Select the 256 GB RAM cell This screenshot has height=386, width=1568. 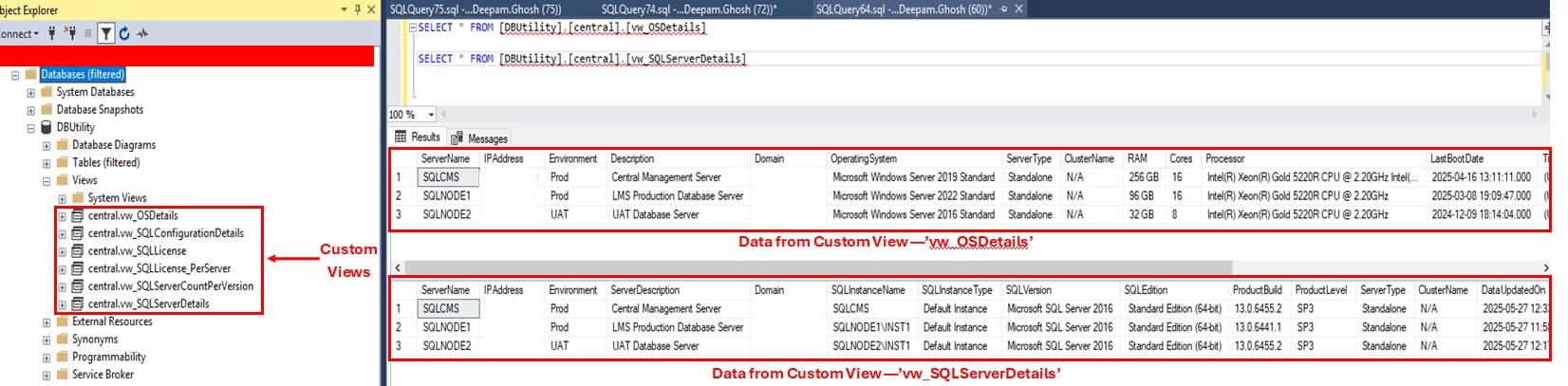1143,177
